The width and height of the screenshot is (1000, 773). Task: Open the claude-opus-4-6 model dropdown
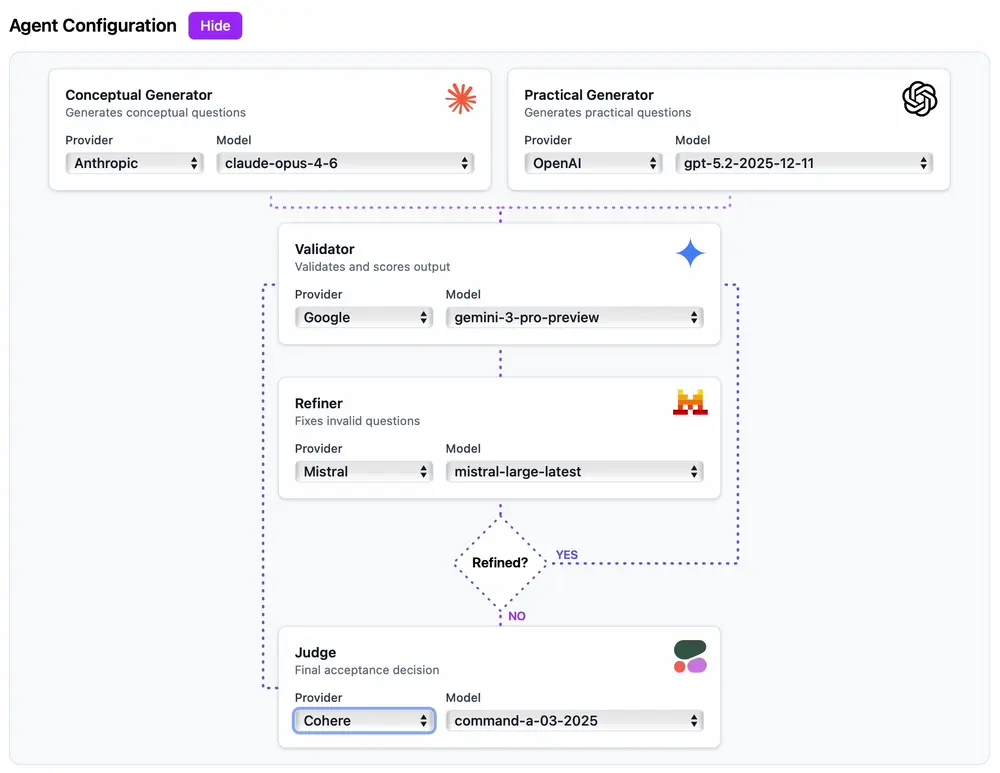(345, 163)
